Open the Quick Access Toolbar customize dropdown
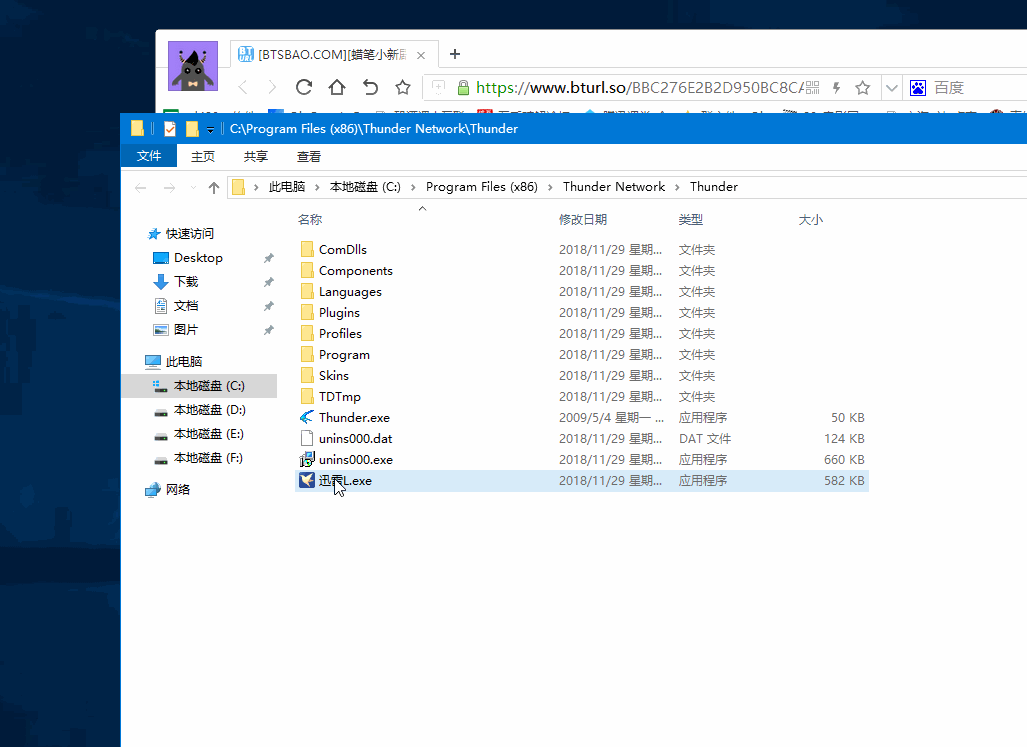1027x747 pixels. [x=208, y=128]
